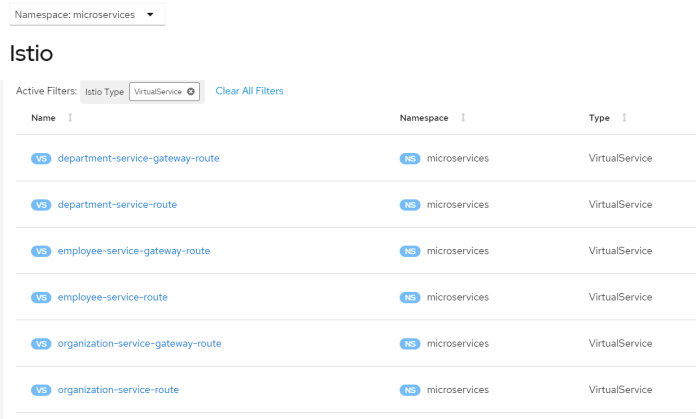Click microservices namespace in employee-service-route row
The height and width of the screenshot is (419, 696).
point(458,297)
